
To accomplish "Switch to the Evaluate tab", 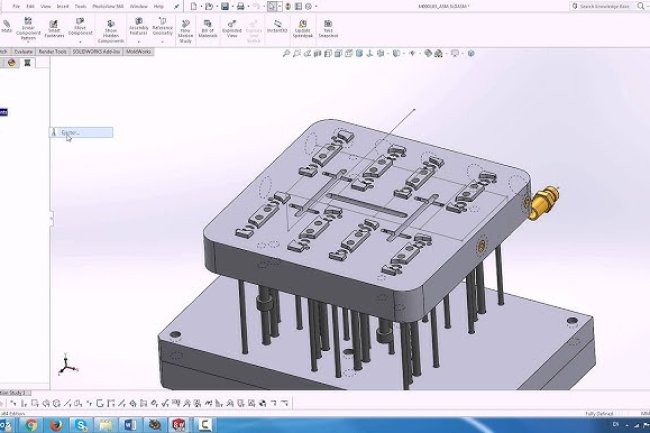I will (23, 52).
